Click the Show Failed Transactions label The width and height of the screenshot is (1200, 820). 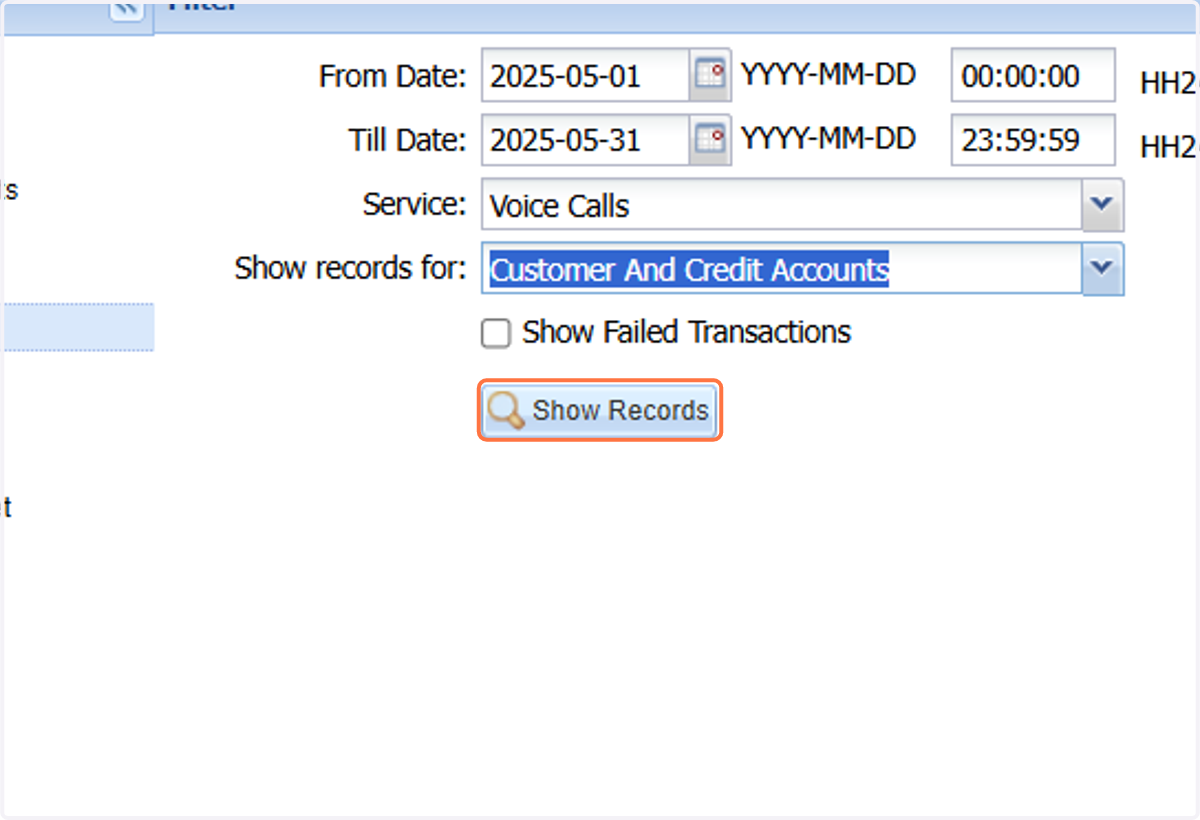pos(686,332)
